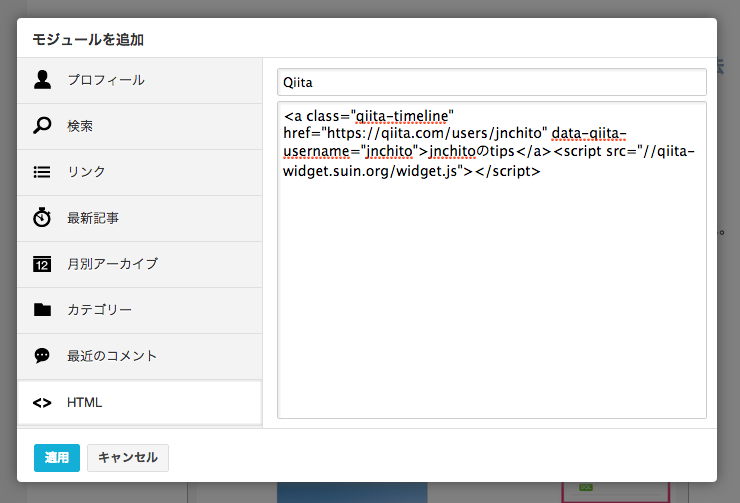This screenshot has height=503, width=740.
Task: Select the カテゴリー module
Action: click(x=140, y=310)
